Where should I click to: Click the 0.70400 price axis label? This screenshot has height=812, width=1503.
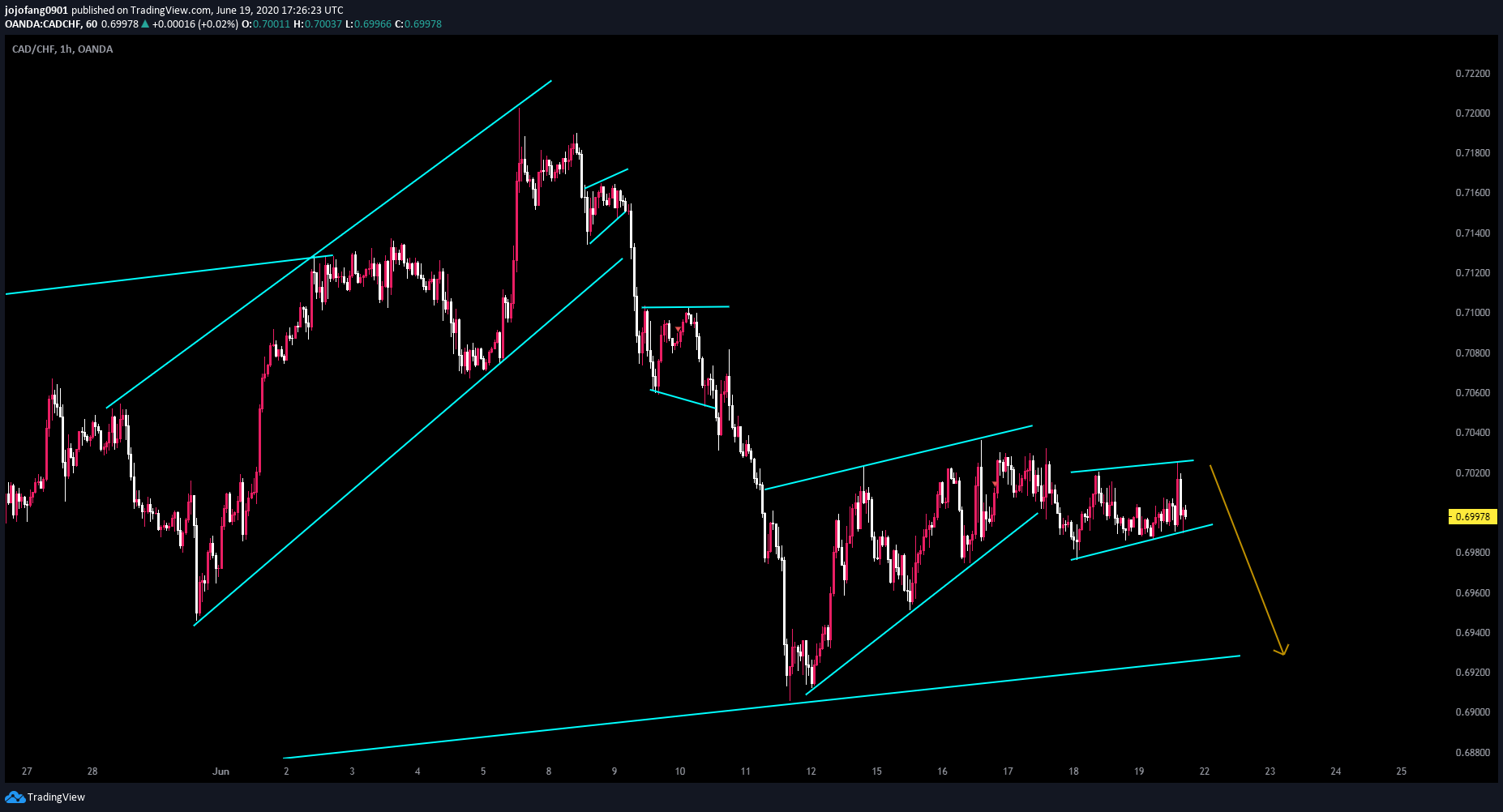pos(1473,433)
